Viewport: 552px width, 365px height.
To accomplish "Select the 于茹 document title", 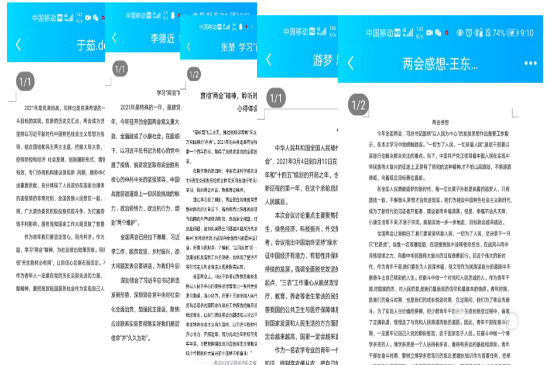I will tap(91, 45).
